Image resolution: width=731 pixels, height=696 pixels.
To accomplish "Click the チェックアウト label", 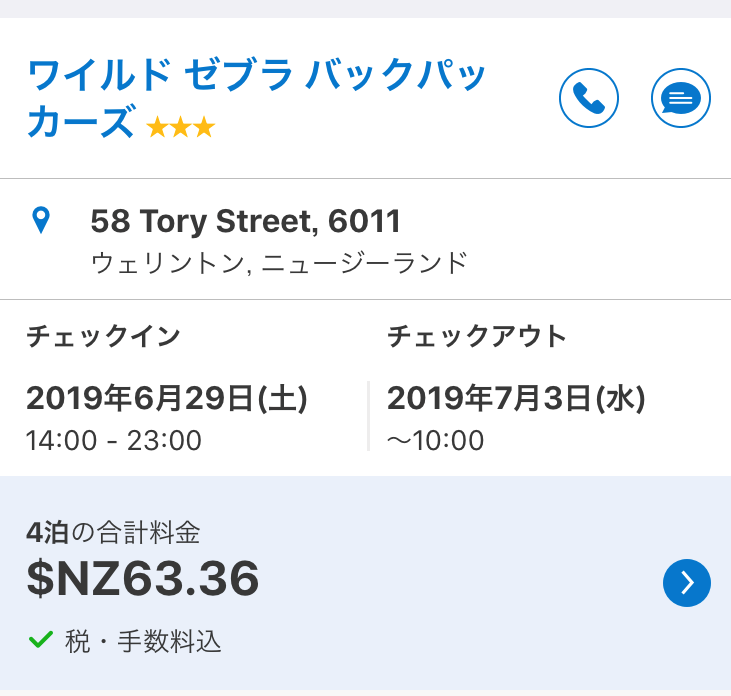I will coord(477,336).
